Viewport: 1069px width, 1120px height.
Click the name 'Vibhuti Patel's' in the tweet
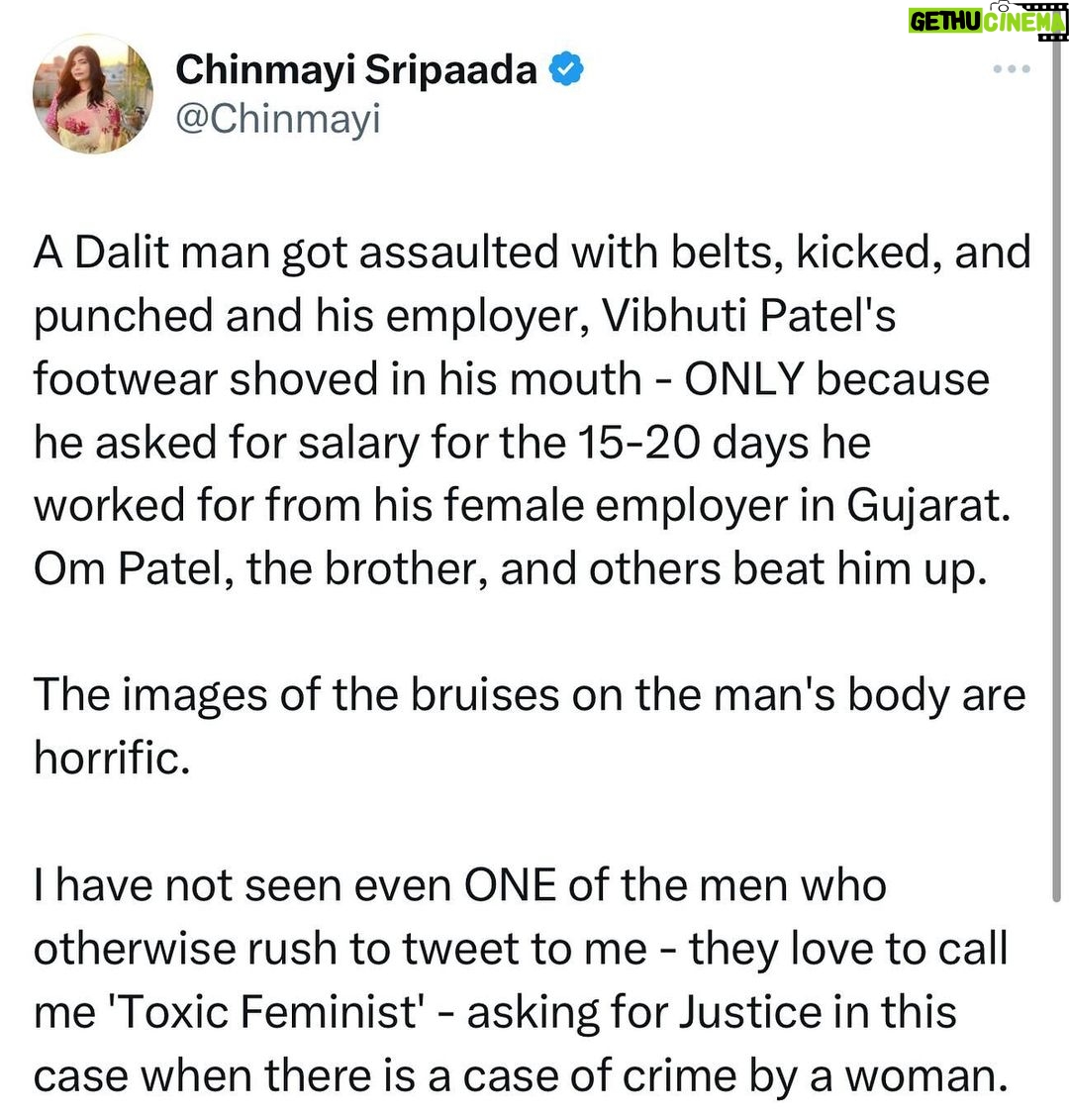click(x=749, y=316)
